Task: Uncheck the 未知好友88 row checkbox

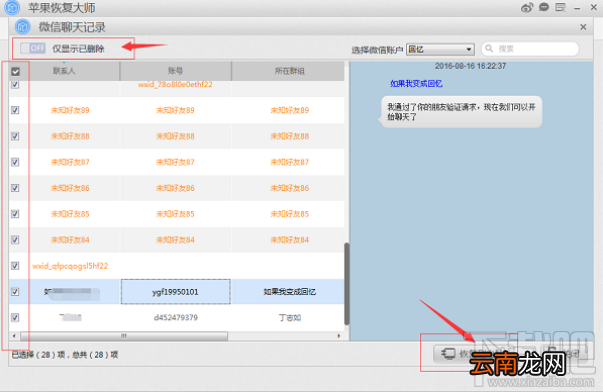Action: [15, 136]
